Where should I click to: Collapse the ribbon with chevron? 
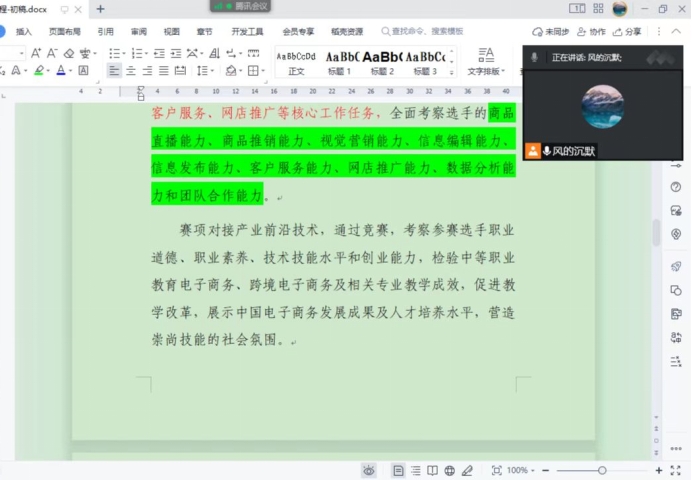(676, 31)
